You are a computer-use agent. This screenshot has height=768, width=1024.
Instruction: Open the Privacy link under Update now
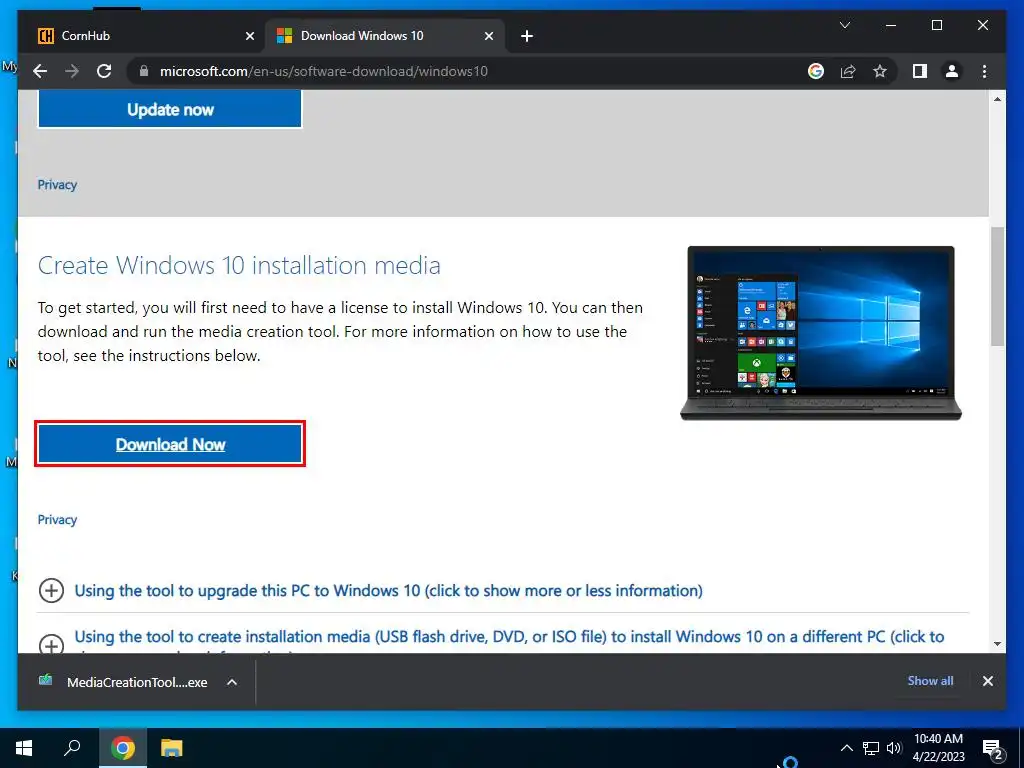57,185
